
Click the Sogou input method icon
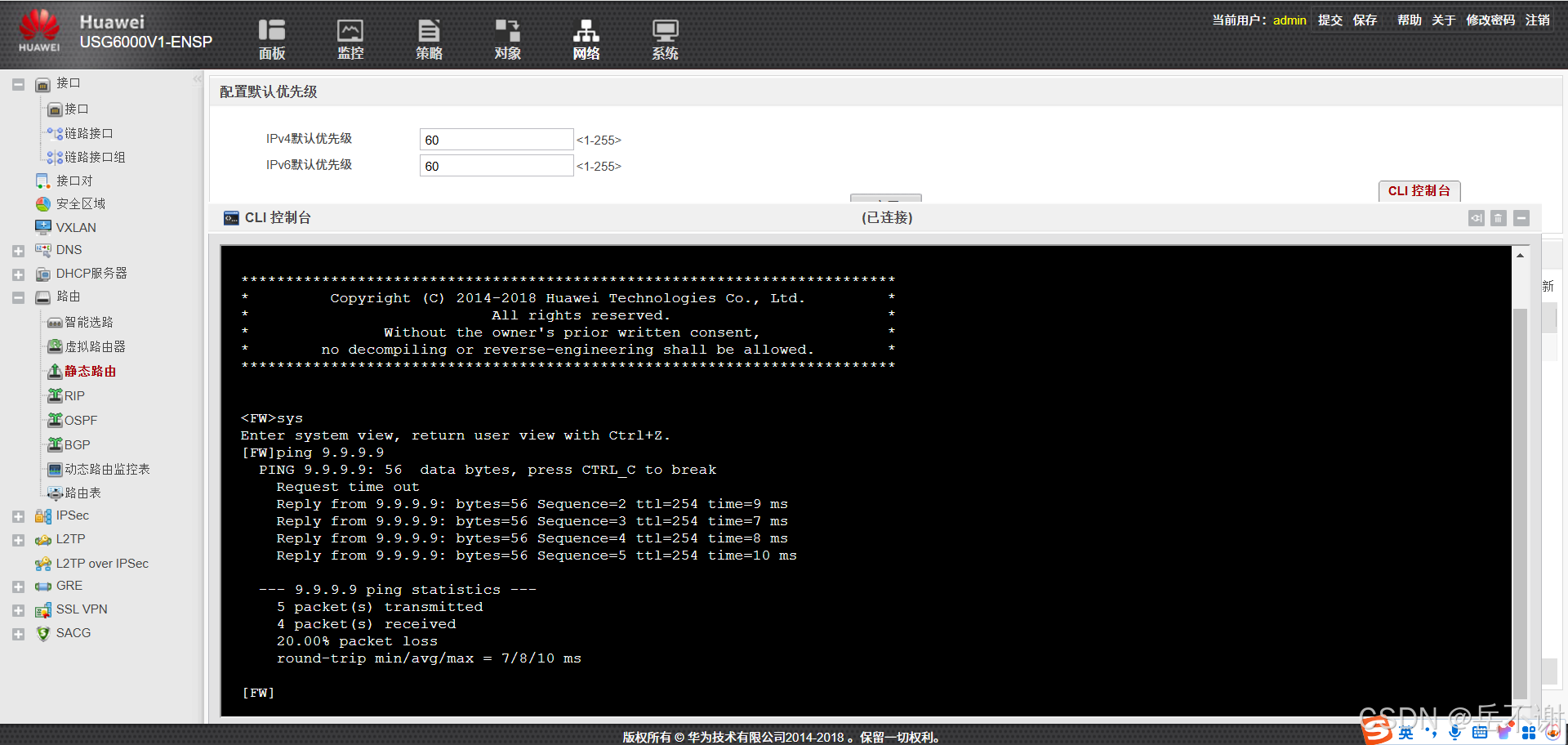(x=1377, y=729)
